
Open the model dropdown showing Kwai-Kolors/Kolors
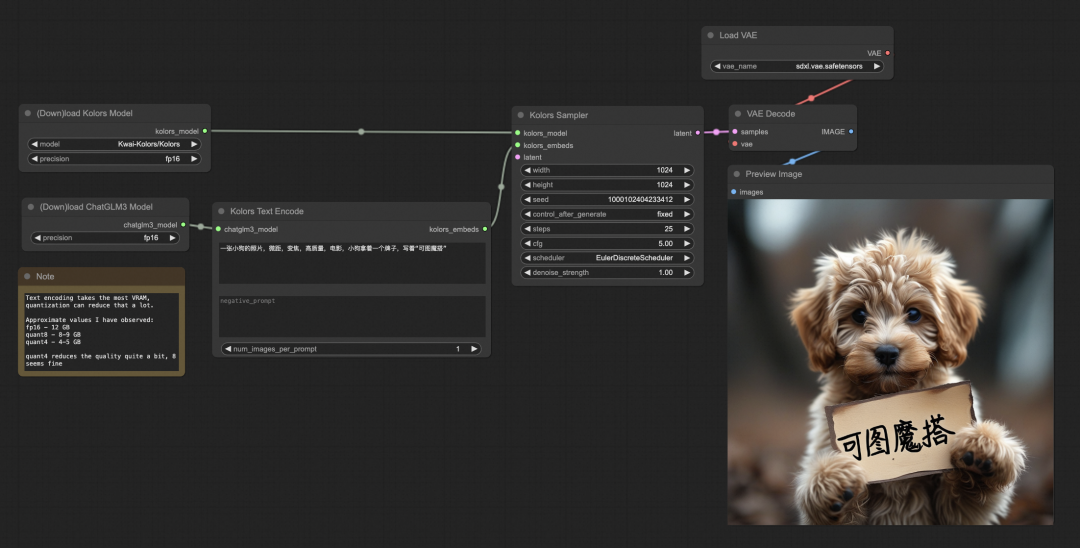point(114,144)
